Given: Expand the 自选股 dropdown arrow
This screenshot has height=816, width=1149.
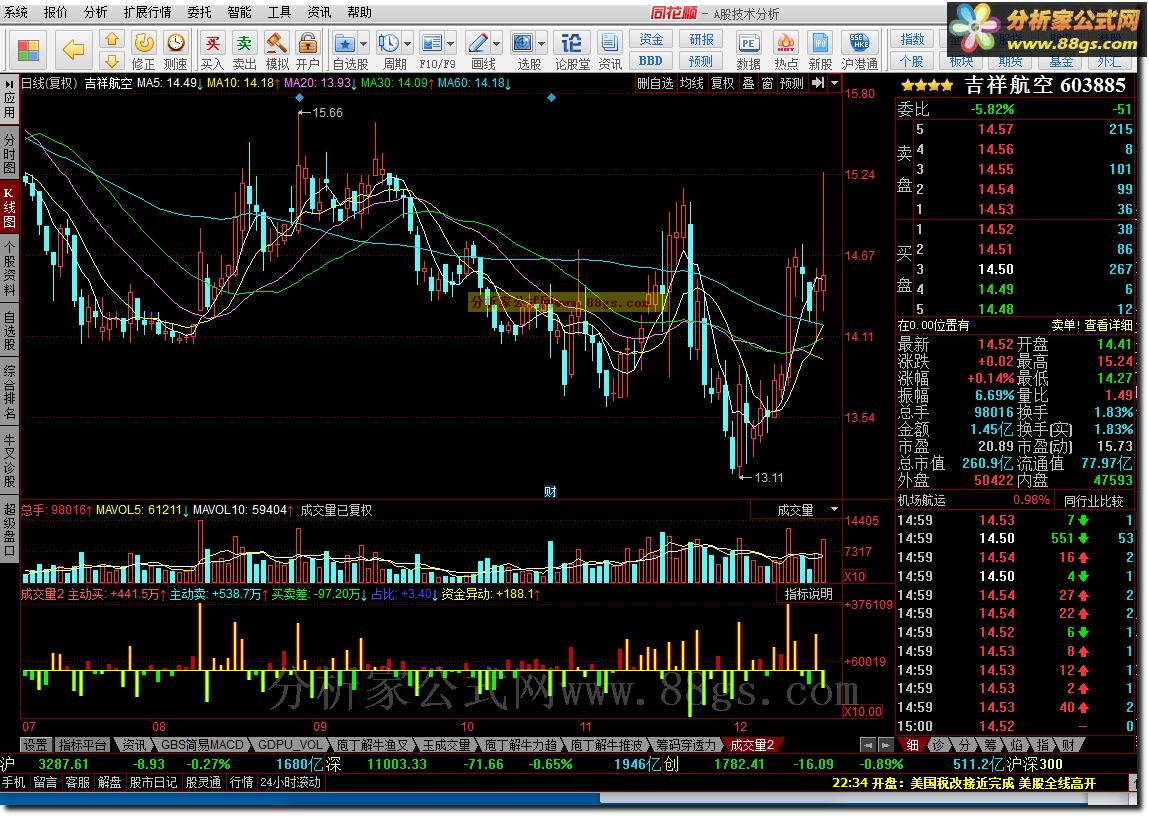Looking at the screenshot, I should pos(363,43).
